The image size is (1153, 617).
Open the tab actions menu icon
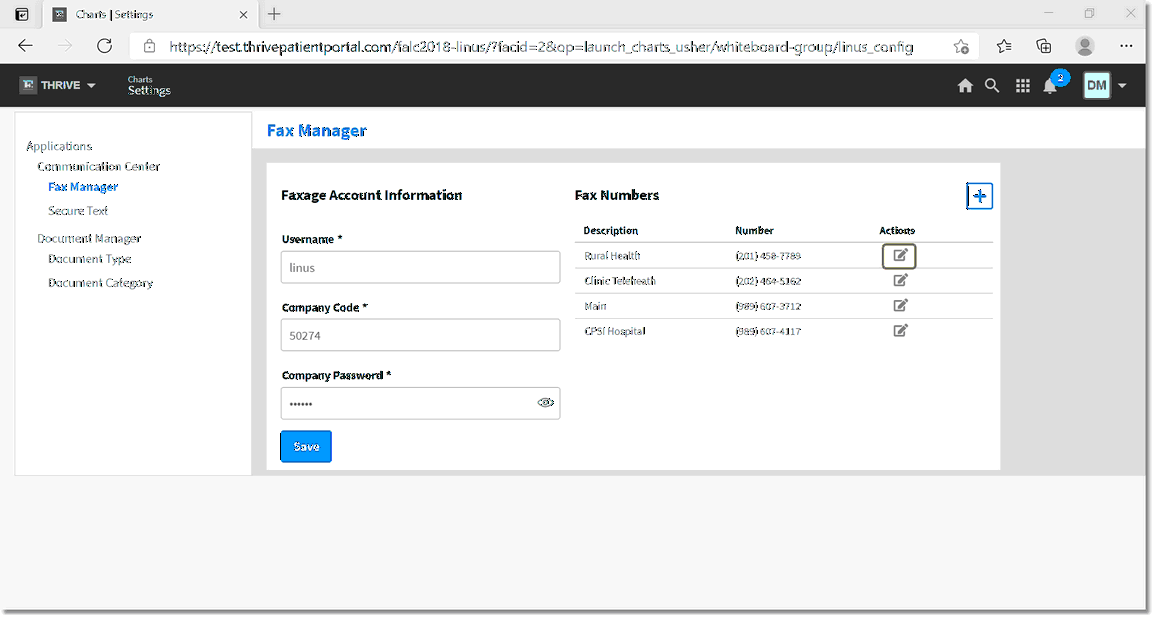(22, 14)
